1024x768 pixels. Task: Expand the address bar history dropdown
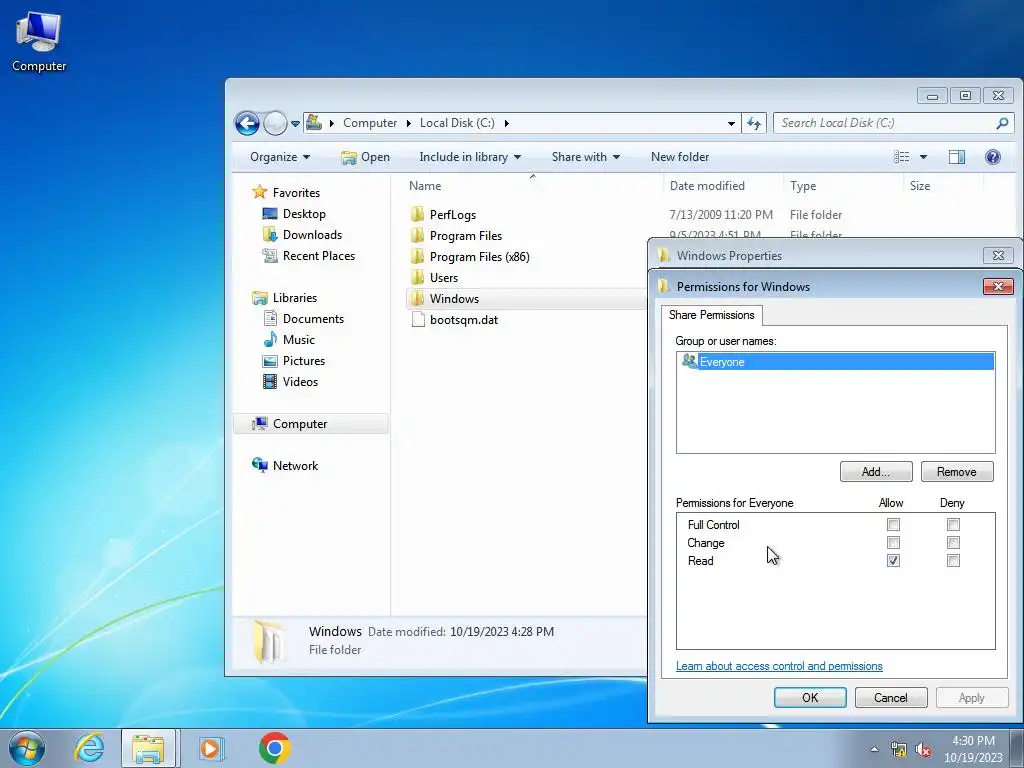coord(731,123)
